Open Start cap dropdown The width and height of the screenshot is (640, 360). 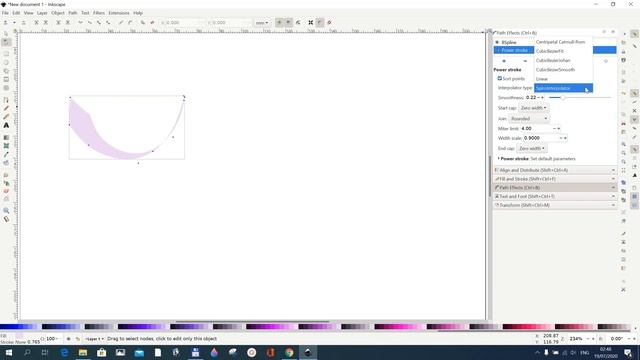533,108
